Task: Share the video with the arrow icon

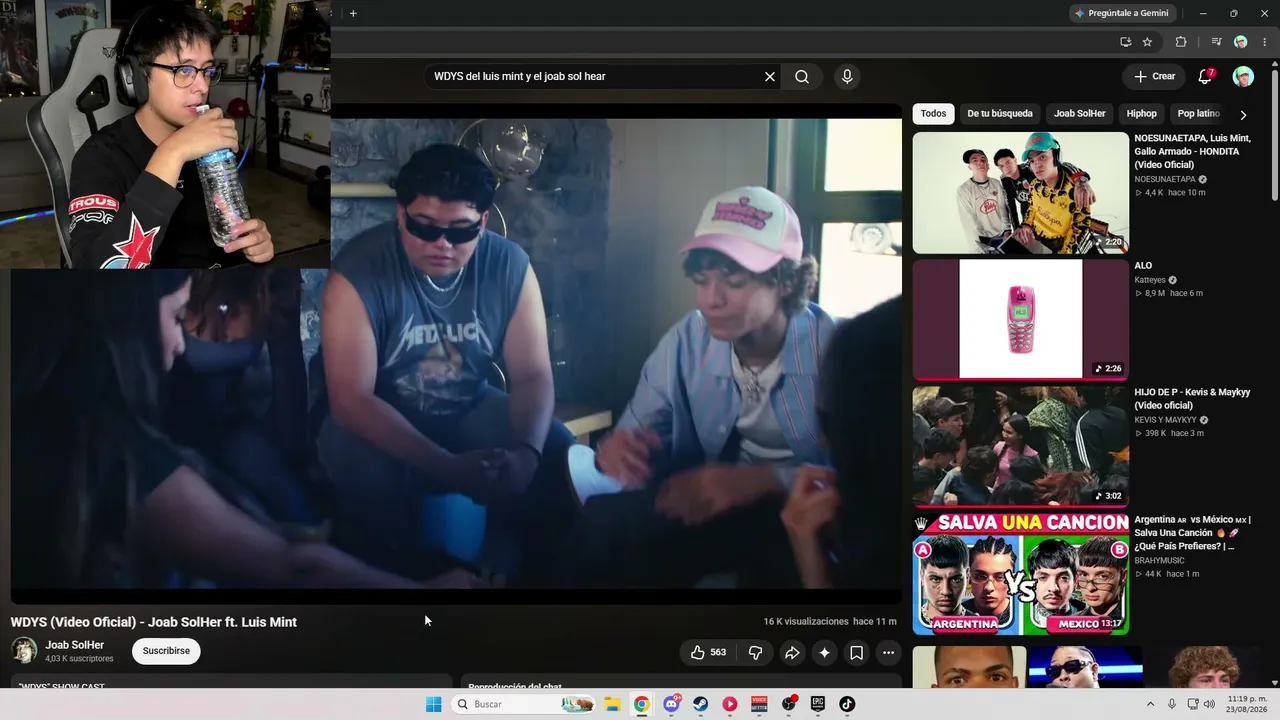Action: (x=792, y=653)
